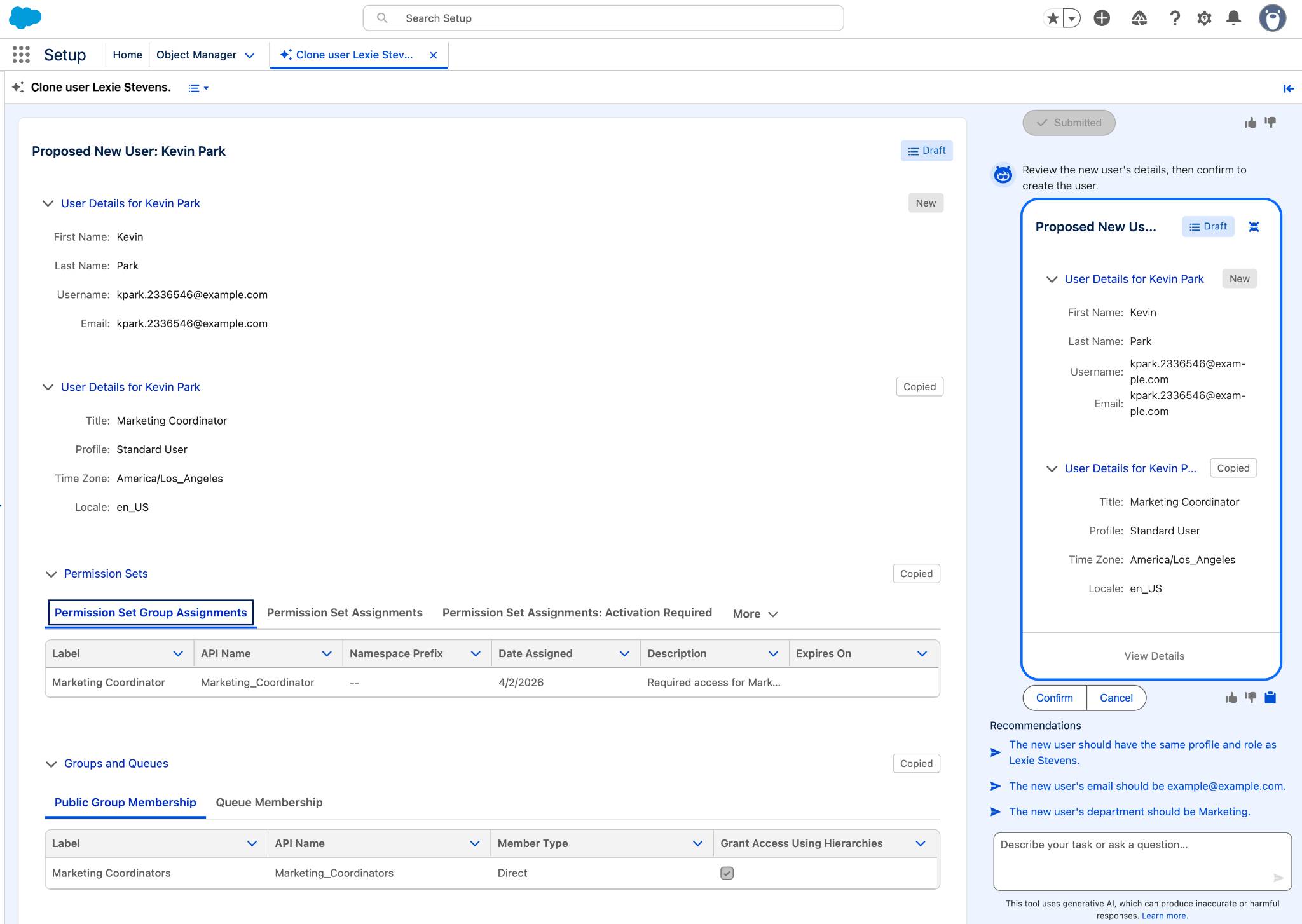Screen dimensions: 1302x924
Task: Give thumbs down beside Cancel button
Action: 1251,698
